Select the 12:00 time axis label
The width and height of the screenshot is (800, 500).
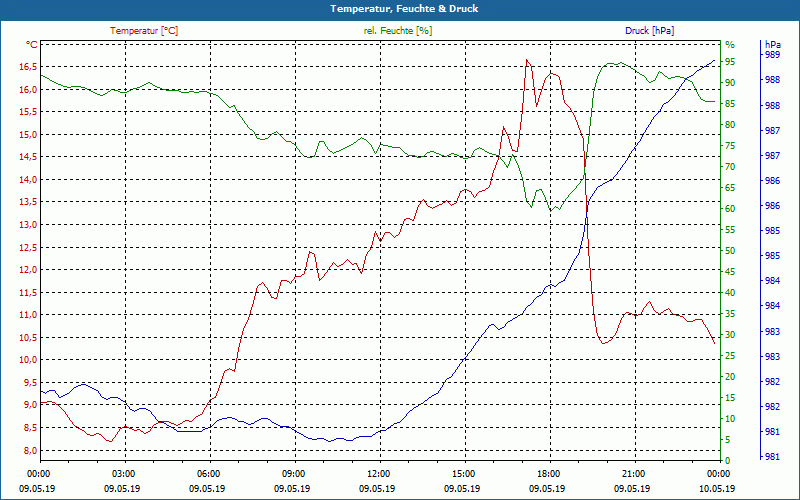tap(378, 473)
